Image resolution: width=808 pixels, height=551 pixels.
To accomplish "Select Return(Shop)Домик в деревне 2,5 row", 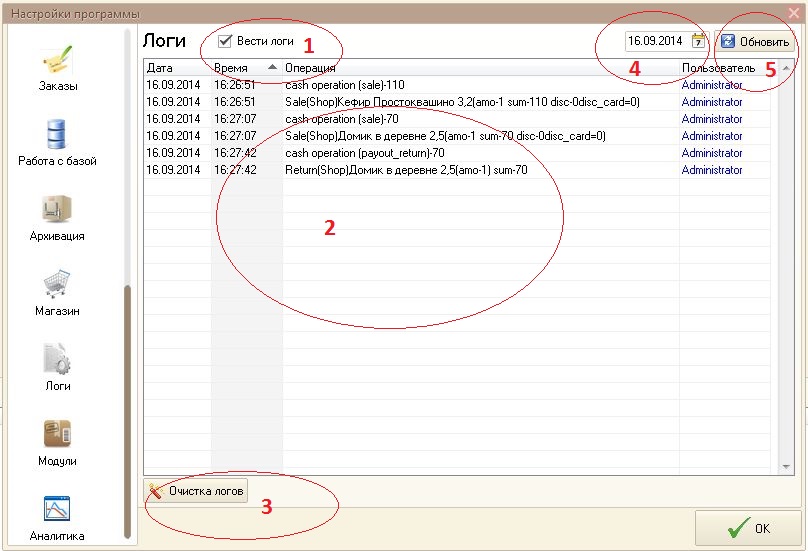I will pos(457,170).
